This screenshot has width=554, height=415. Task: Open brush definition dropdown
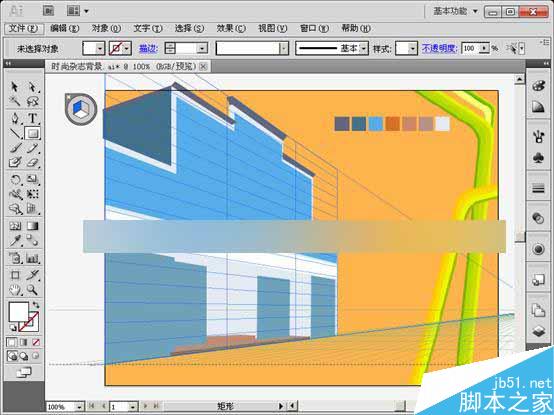click(284, 48)
